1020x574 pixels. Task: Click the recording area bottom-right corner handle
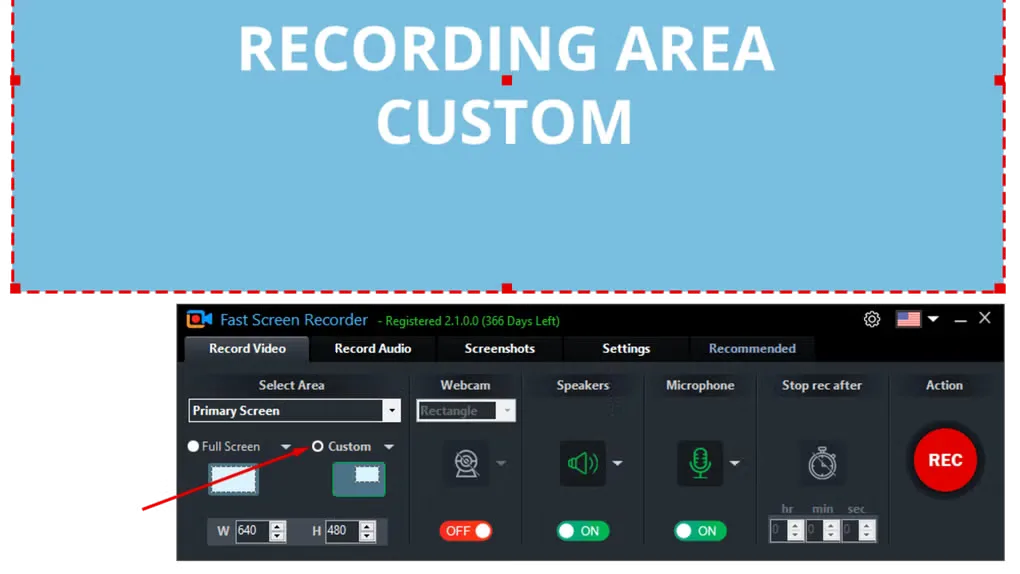[x=1000, y=288]
